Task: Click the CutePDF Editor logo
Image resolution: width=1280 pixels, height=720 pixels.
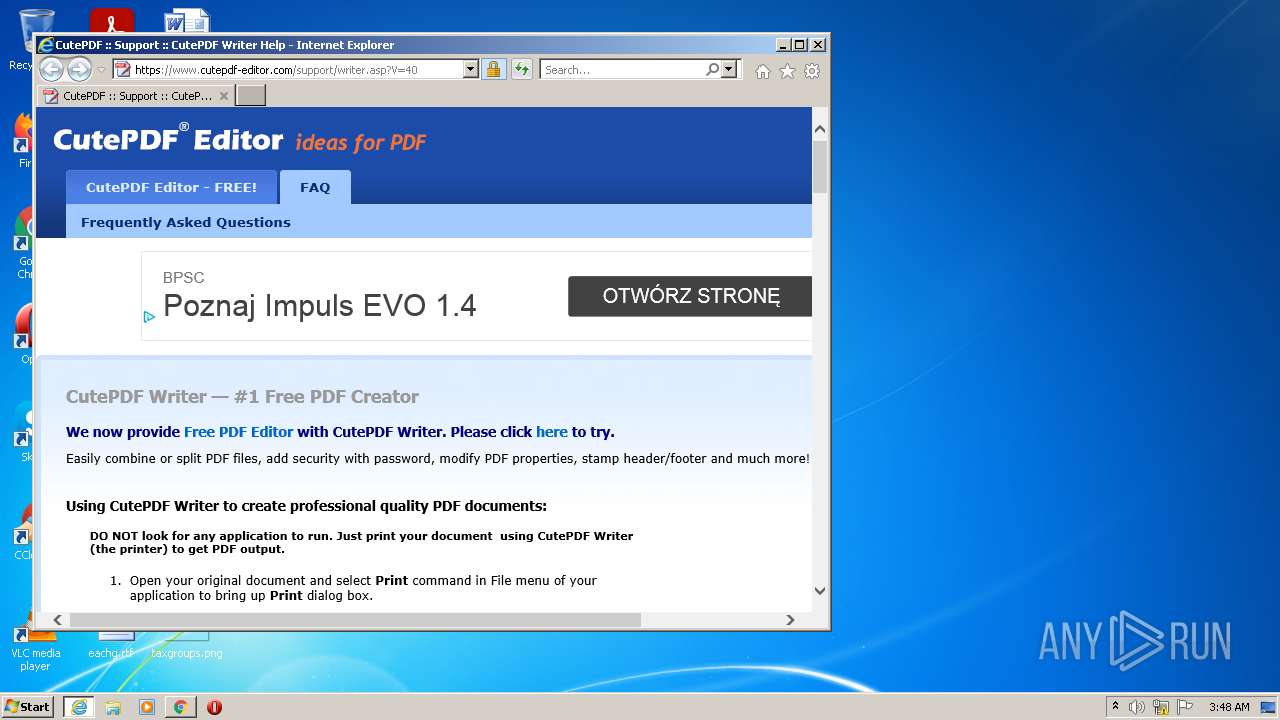Action: tap(168, 140)
